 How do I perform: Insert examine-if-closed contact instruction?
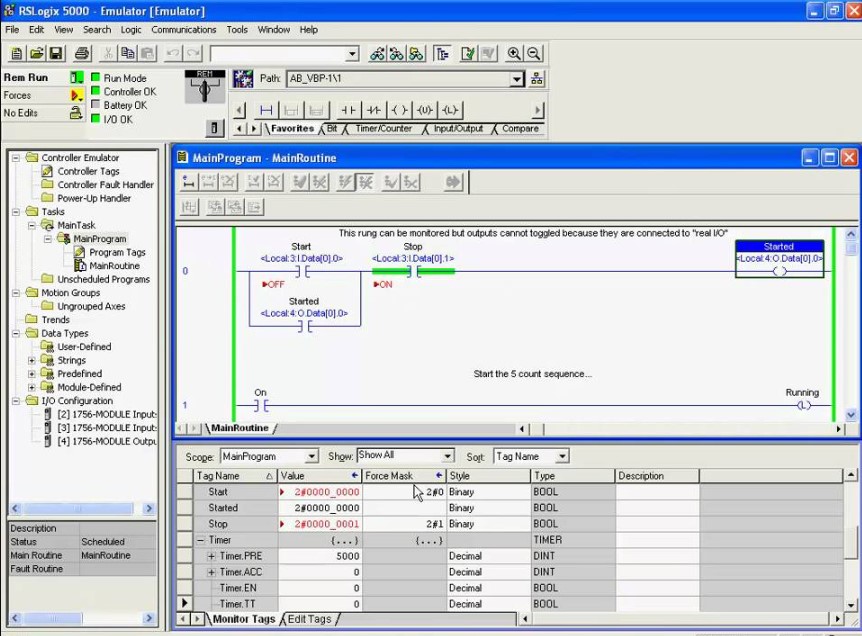[x=349, y=110]
